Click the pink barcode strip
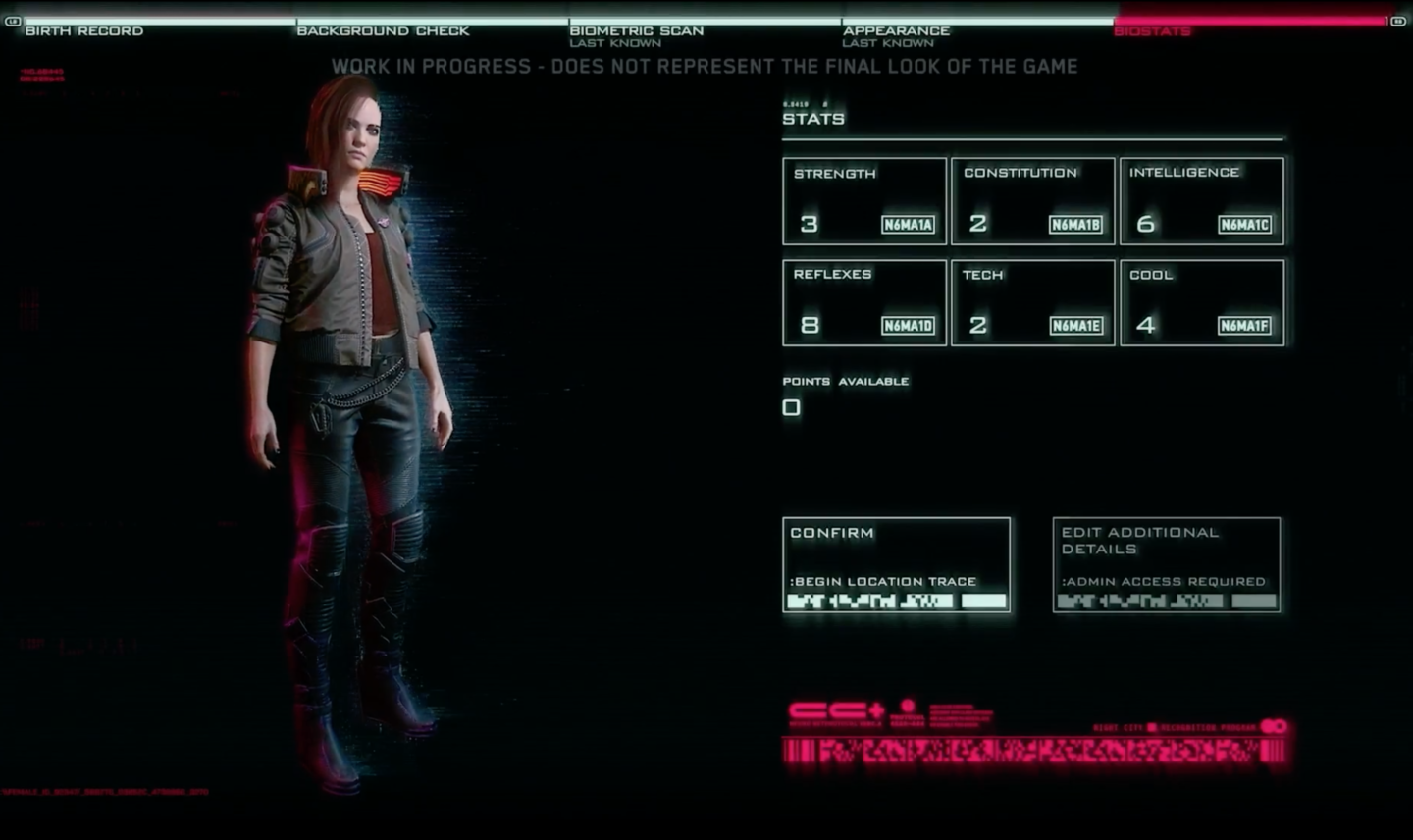Viewport: 1413px width, 840px height. pos(1034,752)
